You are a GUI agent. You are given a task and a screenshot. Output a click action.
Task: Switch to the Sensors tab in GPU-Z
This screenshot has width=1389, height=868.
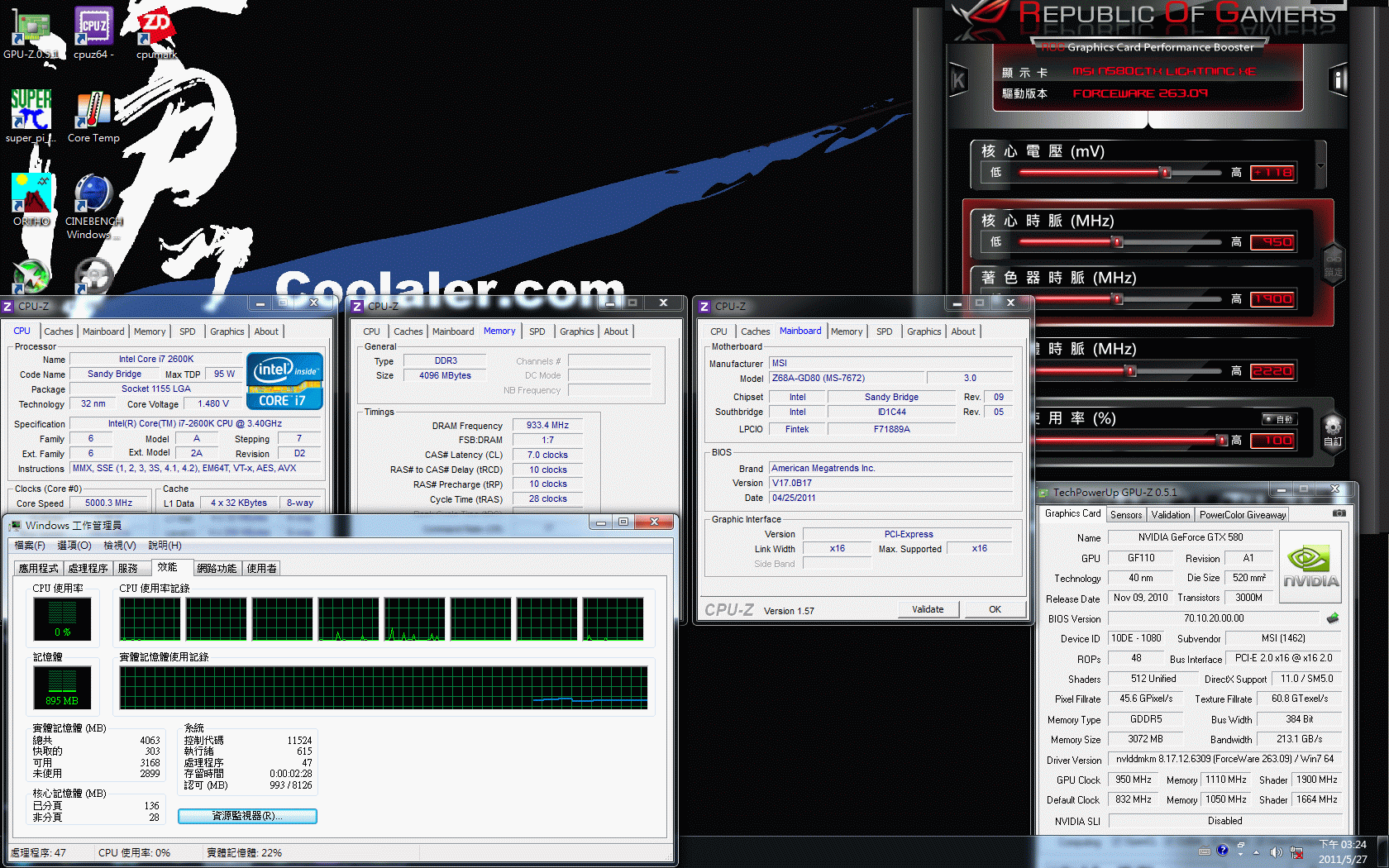click(x=1126, y=515)
